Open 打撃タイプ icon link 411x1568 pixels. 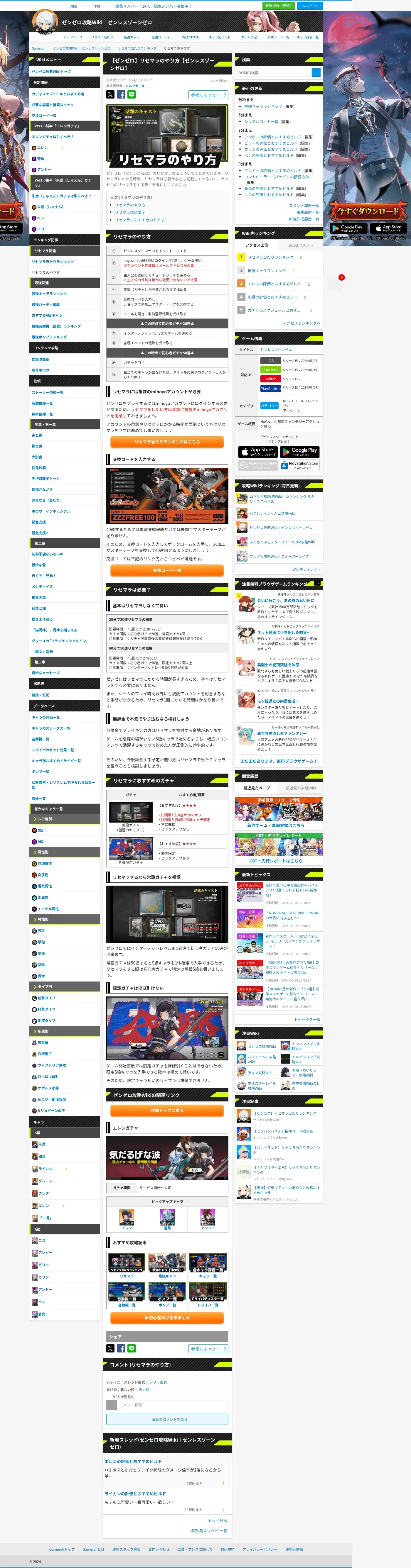pyautogui.click(x=34, y=1009)
